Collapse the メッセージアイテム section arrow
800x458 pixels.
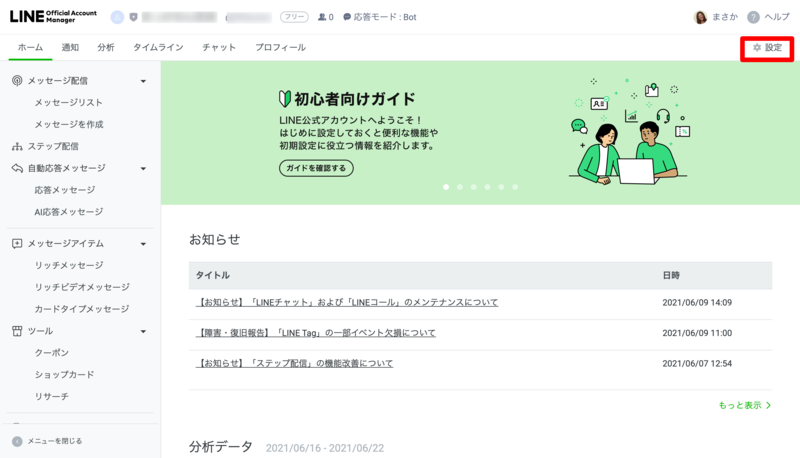click(x=143, y=244)
